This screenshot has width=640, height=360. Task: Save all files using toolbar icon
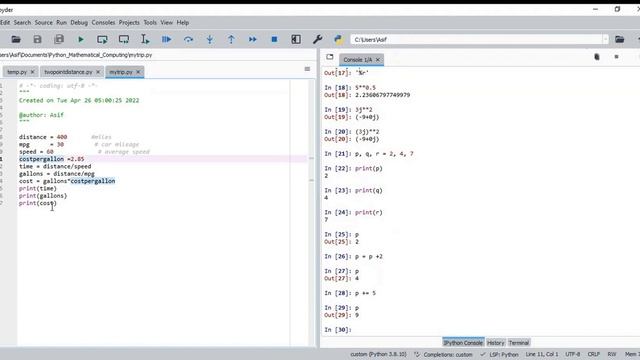click(59, 40)
